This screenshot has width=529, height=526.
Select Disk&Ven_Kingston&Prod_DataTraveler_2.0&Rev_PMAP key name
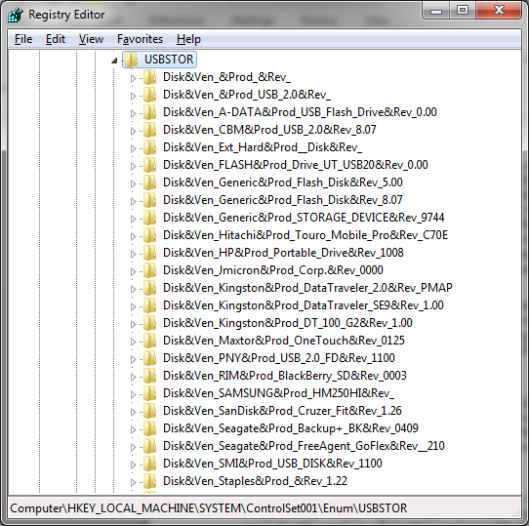tap(308, 288)
